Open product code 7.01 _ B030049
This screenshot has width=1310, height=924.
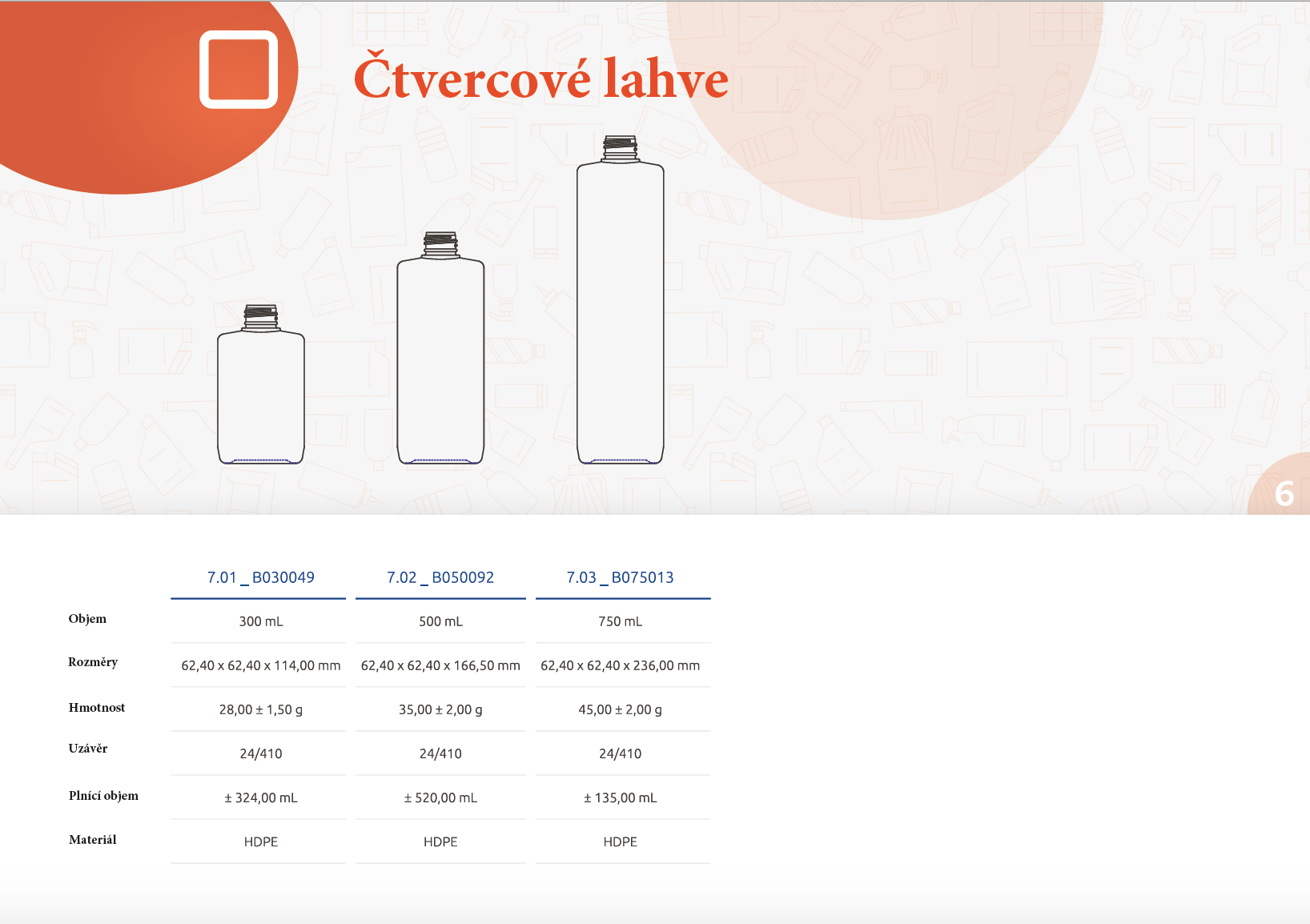click(261, 577)
